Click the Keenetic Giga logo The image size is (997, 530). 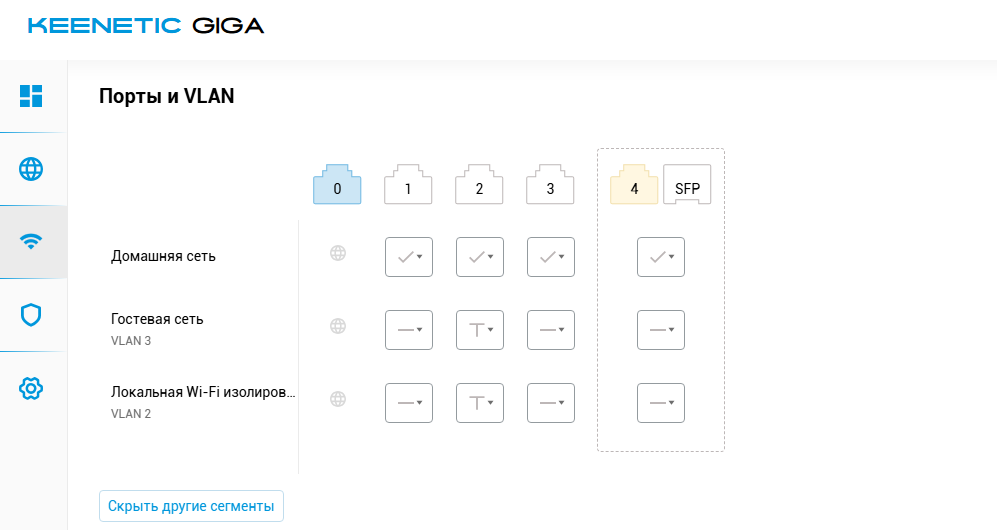[x=146, y=26]
